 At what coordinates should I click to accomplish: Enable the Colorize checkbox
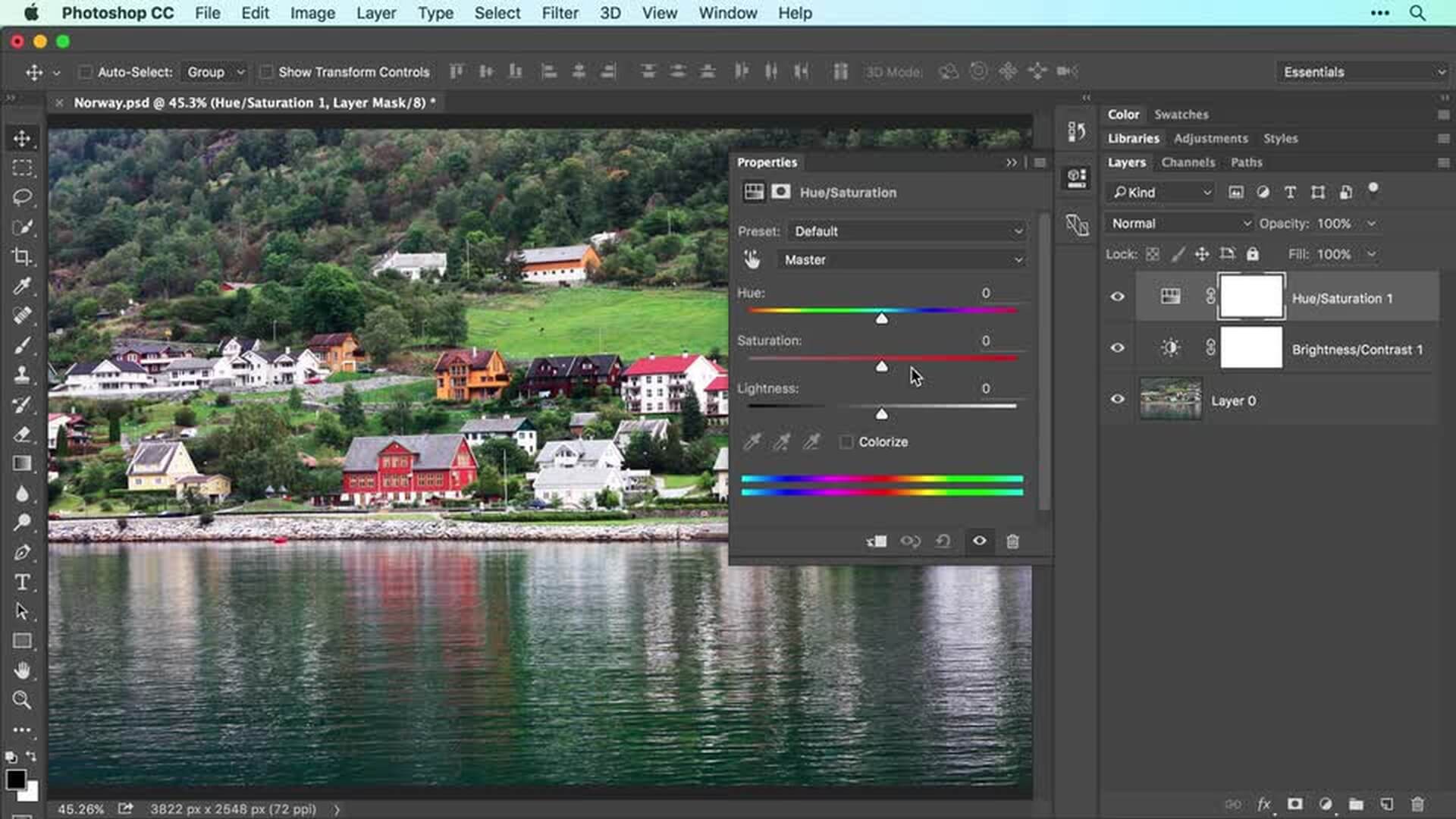(x=846, y=441)
